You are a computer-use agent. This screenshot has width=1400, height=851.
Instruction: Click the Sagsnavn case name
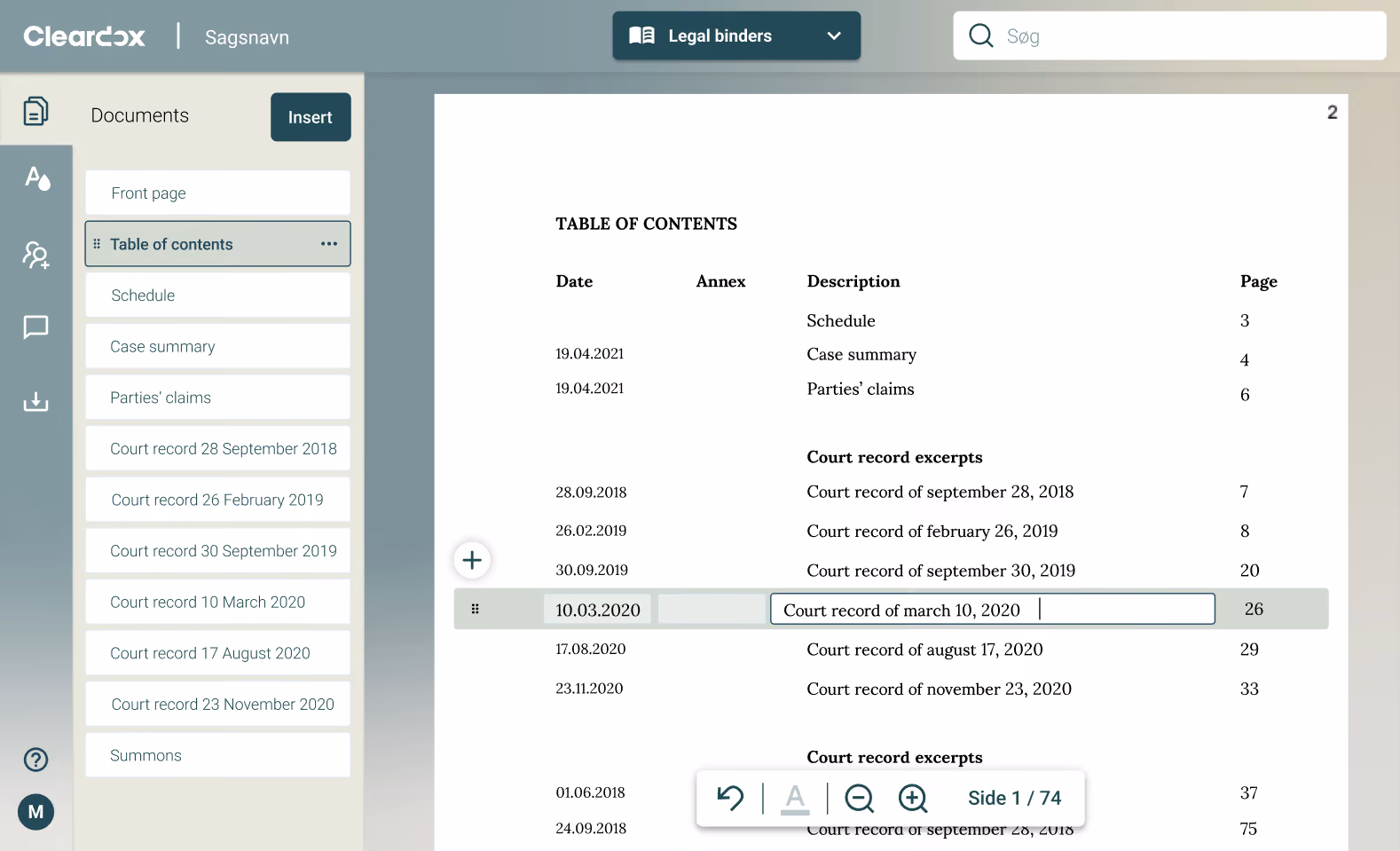click(x=247, y=37)
